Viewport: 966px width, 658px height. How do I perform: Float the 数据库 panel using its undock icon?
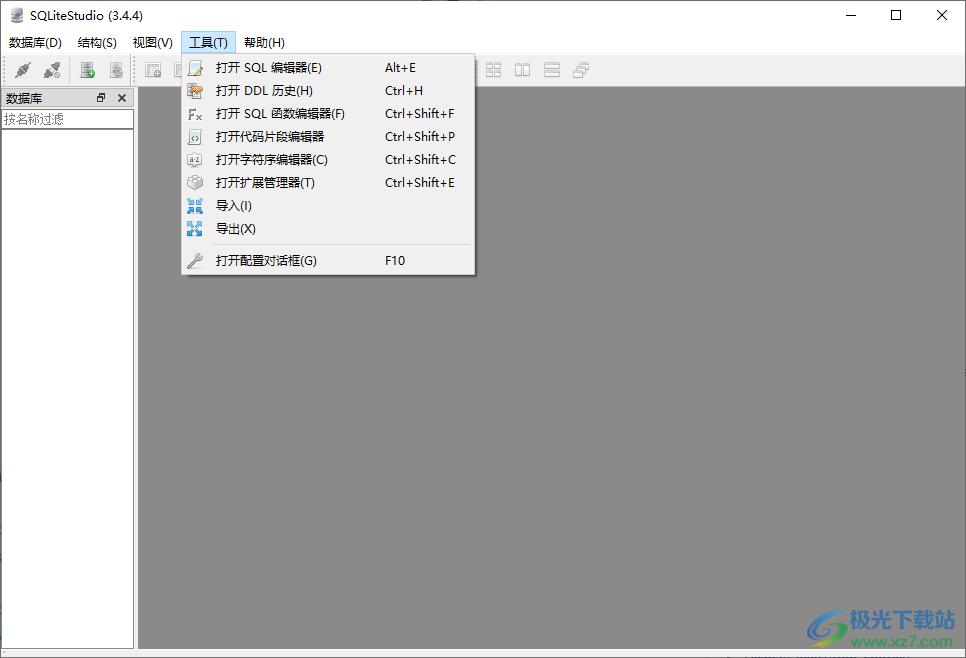click(100, 97)
